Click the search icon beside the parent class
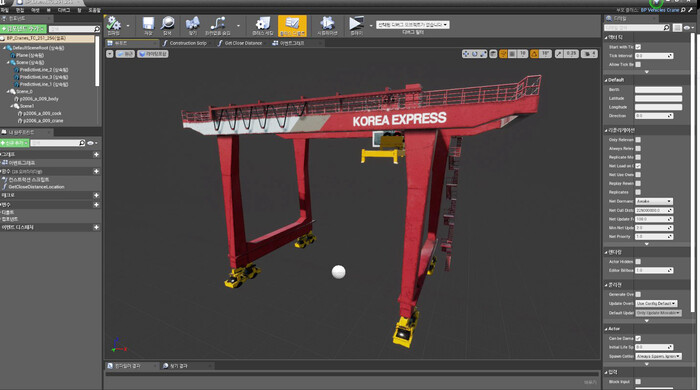 [683, 10]
